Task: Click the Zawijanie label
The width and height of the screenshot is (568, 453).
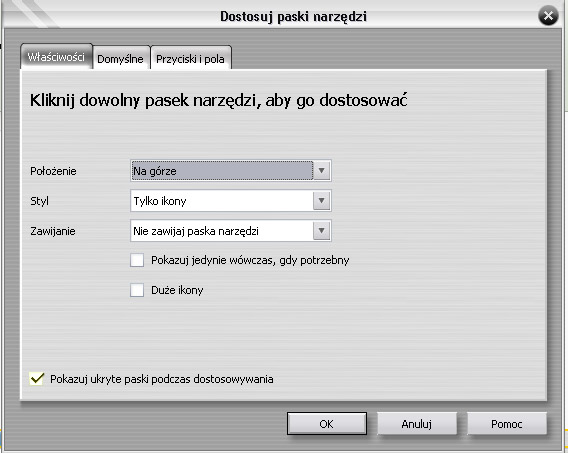Action: coord(53,231)
